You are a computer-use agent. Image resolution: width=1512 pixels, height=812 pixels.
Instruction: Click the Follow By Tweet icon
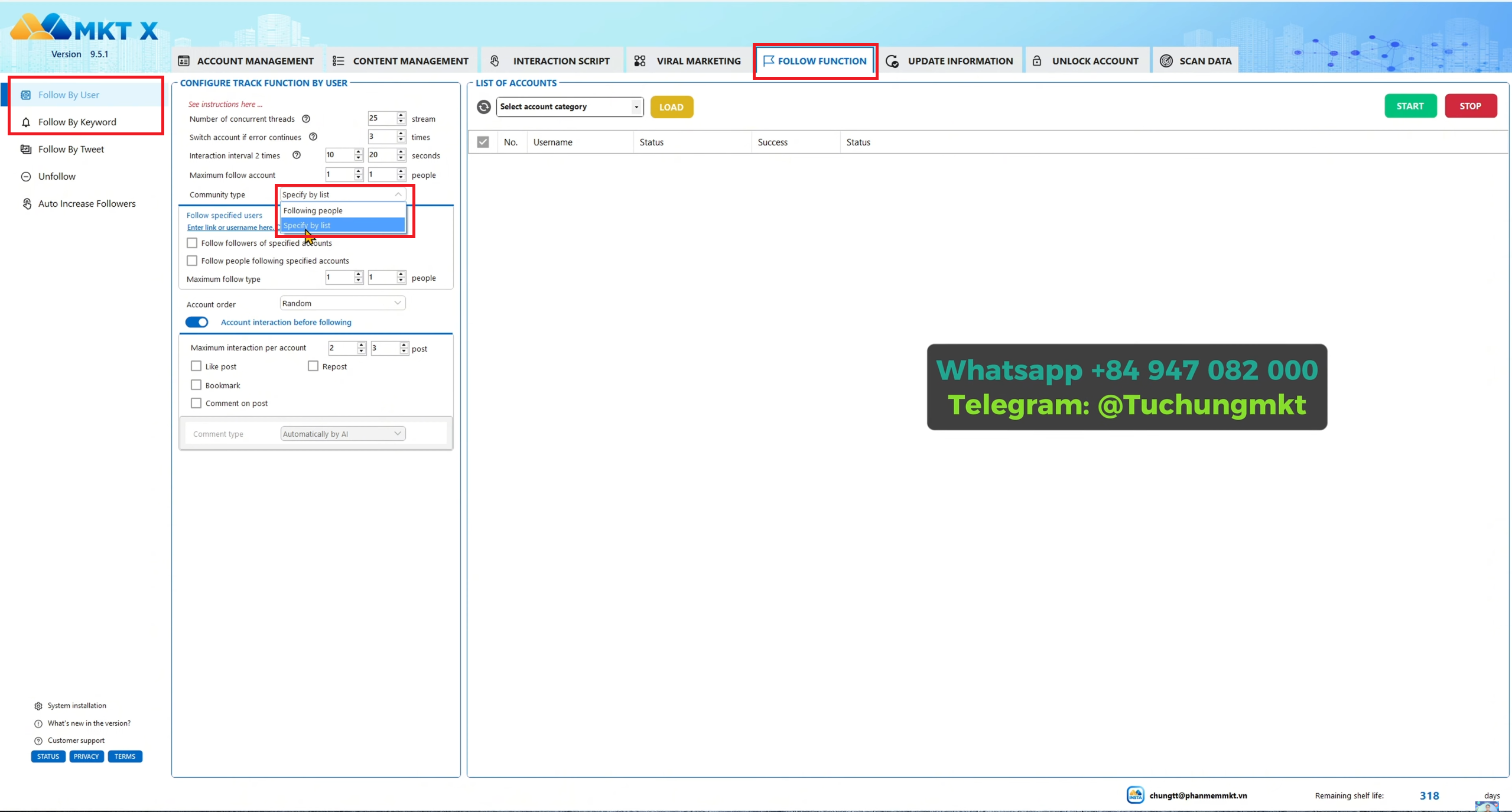(x=26, y=149)
